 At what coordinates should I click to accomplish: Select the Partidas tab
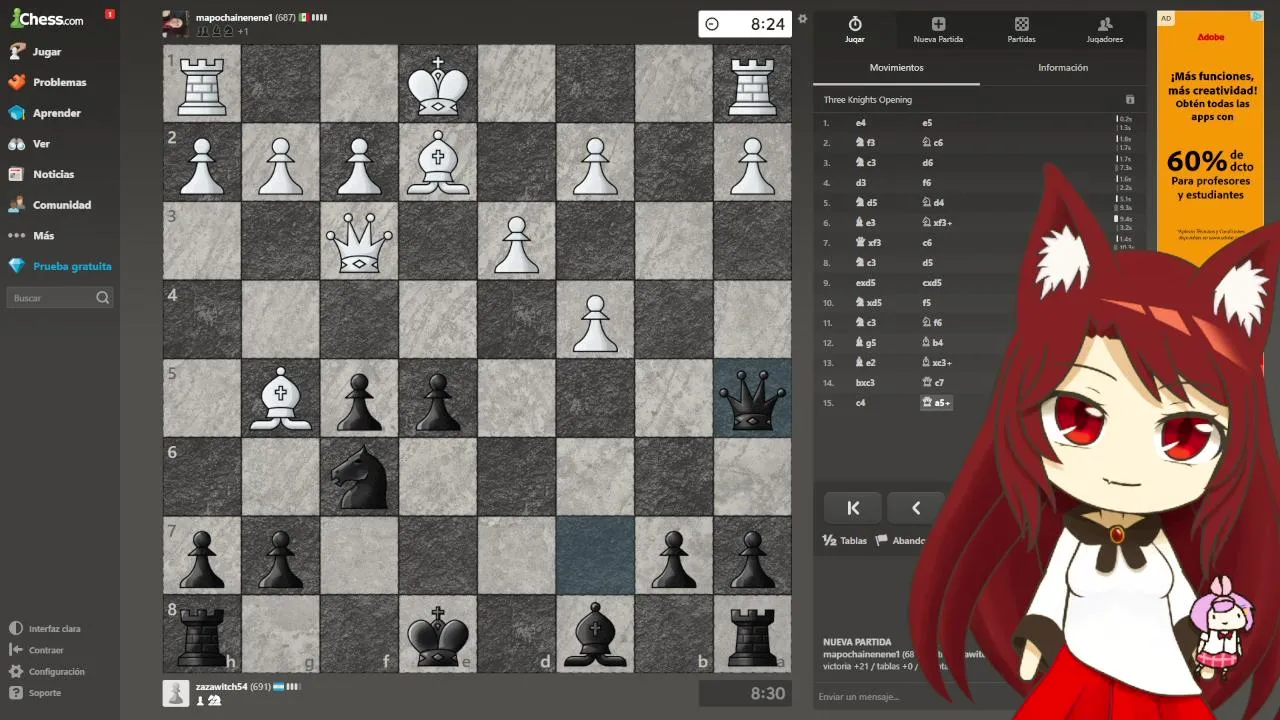coord(1021,30)
